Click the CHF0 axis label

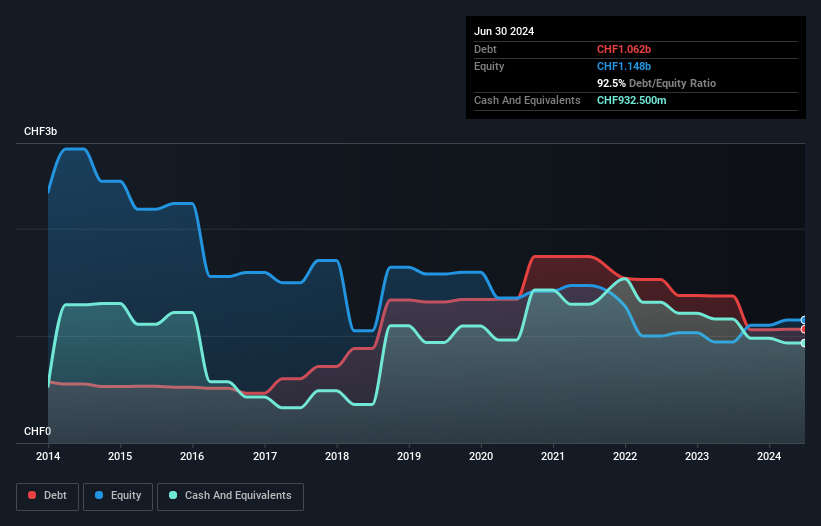(x=37, y=431)
